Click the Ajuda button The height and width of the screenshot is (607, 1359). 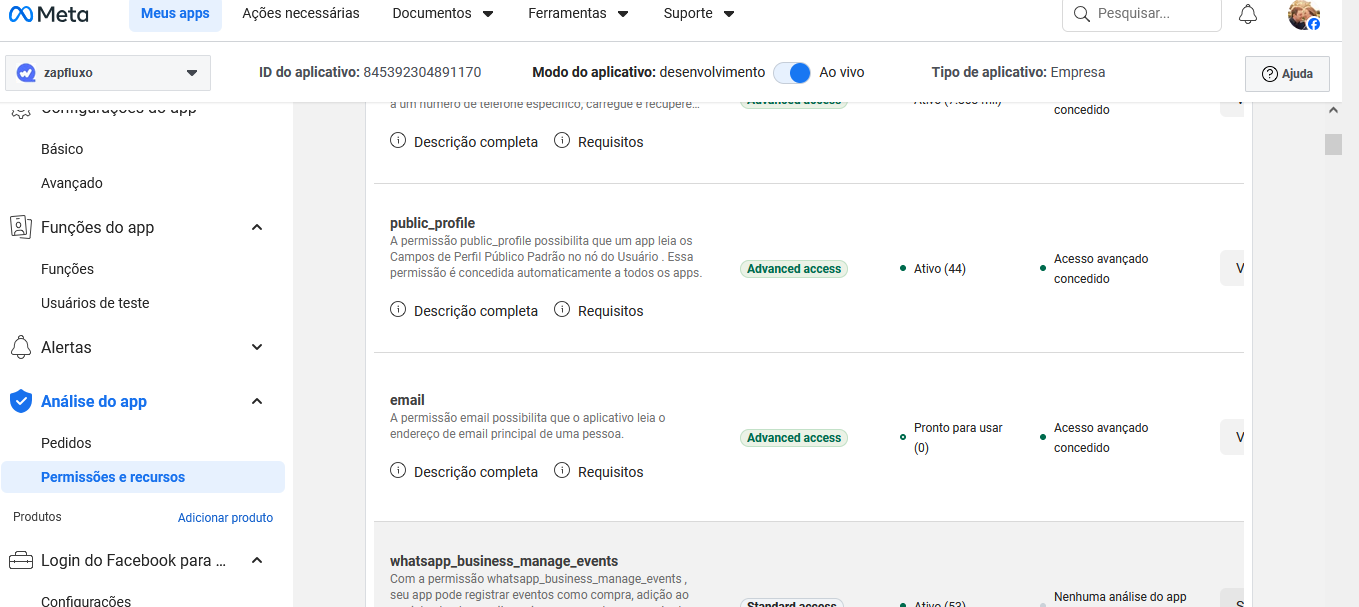(x=1286, y=74)
